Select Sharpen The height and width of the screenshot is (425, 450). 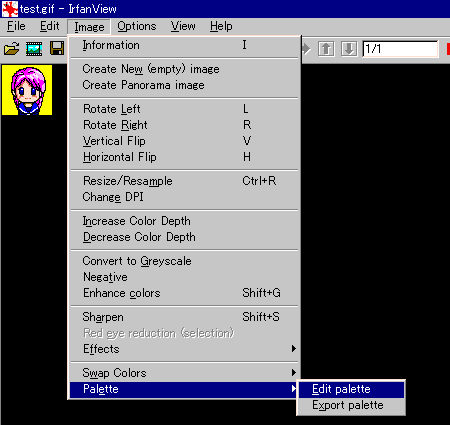[184, 317]
